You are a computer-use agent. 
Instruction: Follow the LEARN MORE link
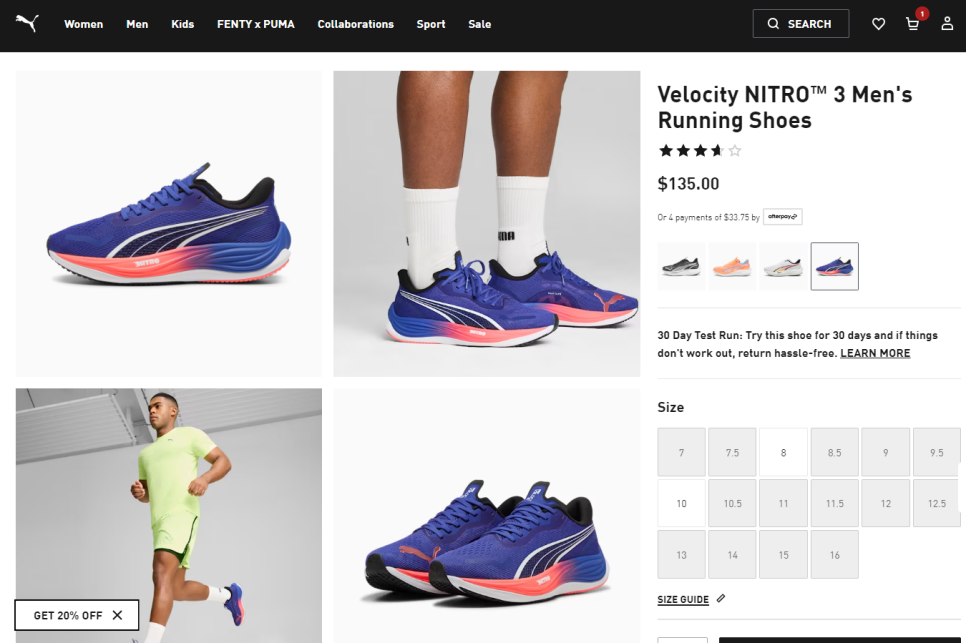point(875,353)
